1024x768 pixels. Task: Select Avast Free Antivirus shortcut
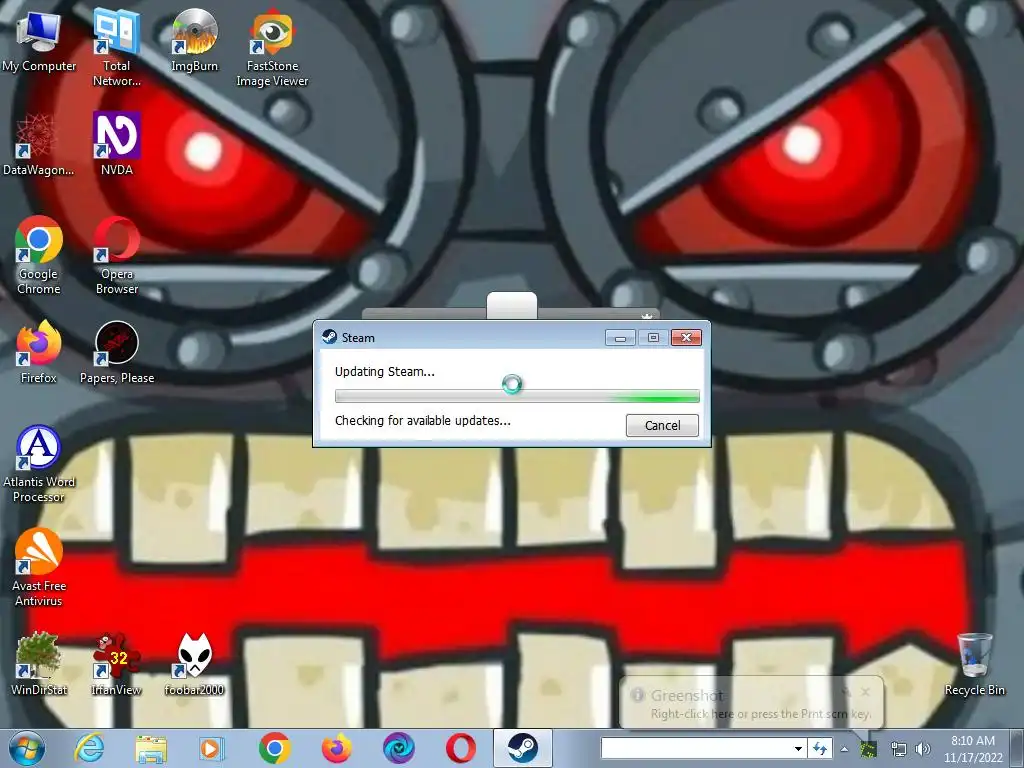click(39, 568)
